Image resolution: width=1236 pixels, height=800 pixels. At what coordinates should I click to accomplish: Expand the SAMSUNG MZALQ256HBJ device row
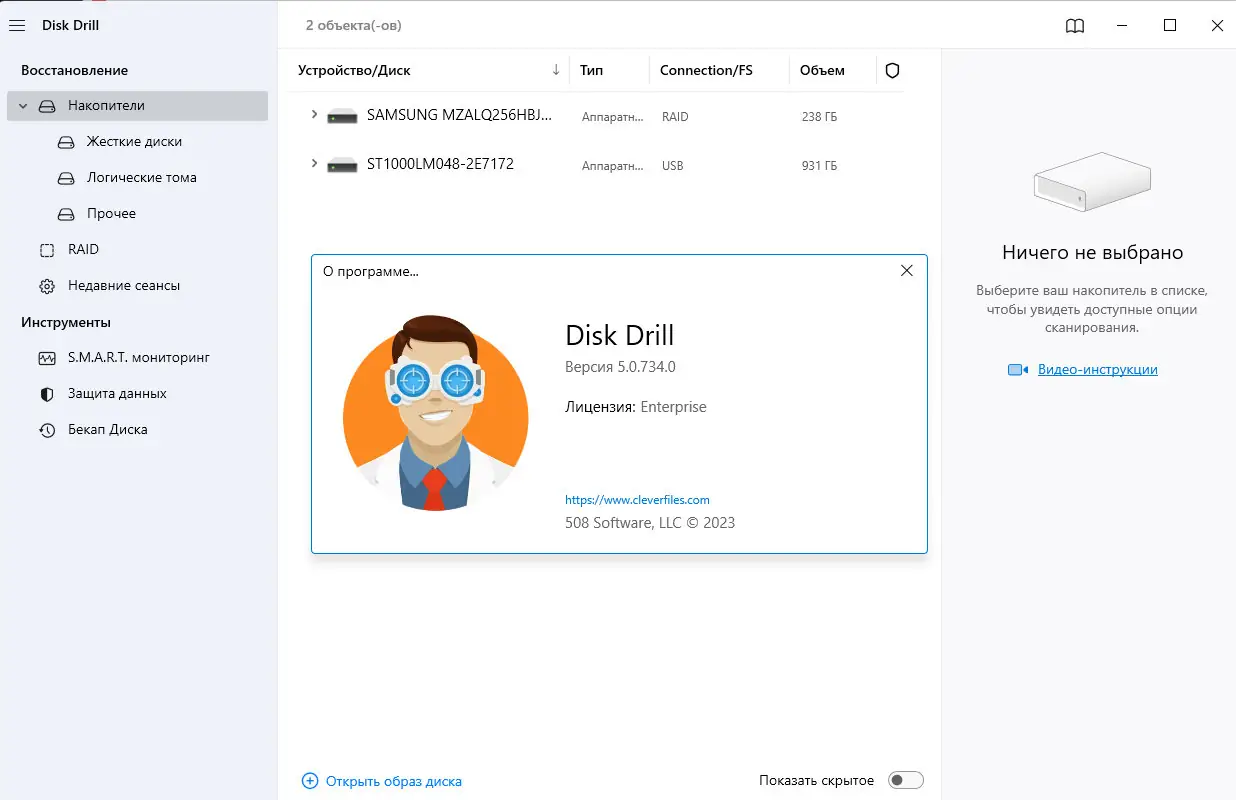coord(314,115)
